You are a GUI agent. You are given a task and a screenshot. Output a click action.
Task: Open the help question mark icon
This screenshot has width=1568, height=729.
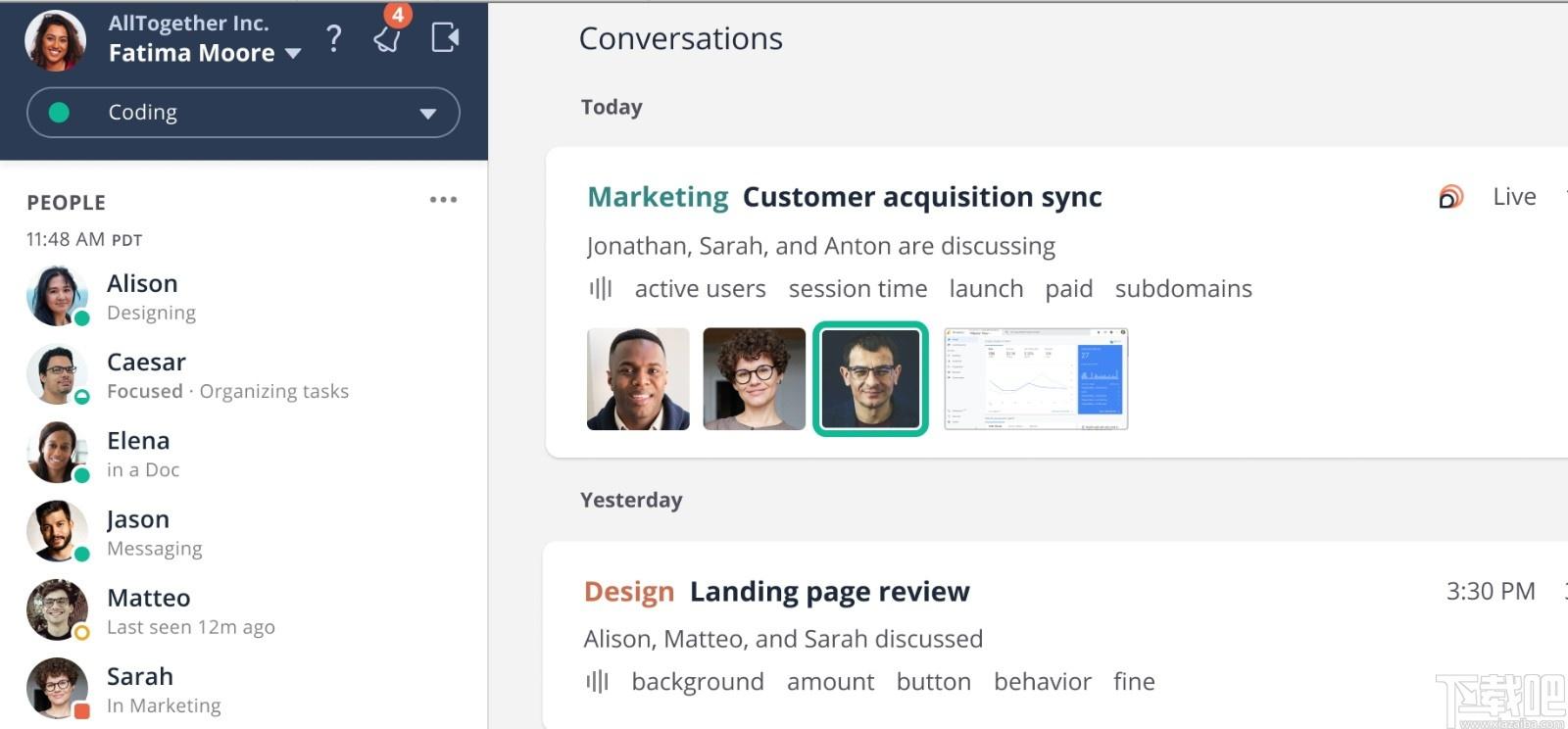[334, 38]
